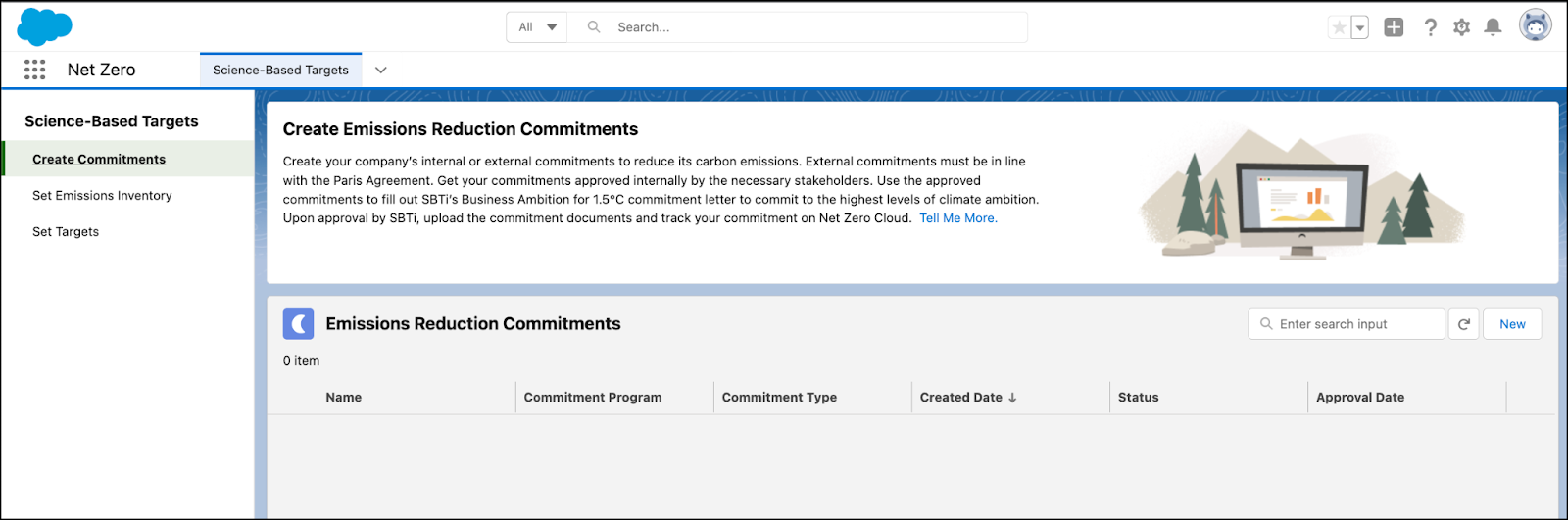
Task: Click the 0 item count text
Action: coord(301,360)
